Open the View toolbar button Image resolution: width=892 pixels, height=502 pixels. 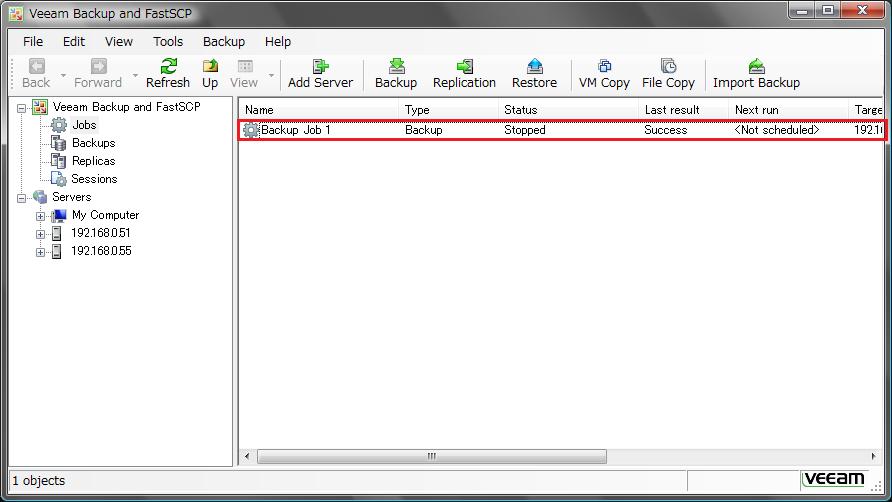245,73
